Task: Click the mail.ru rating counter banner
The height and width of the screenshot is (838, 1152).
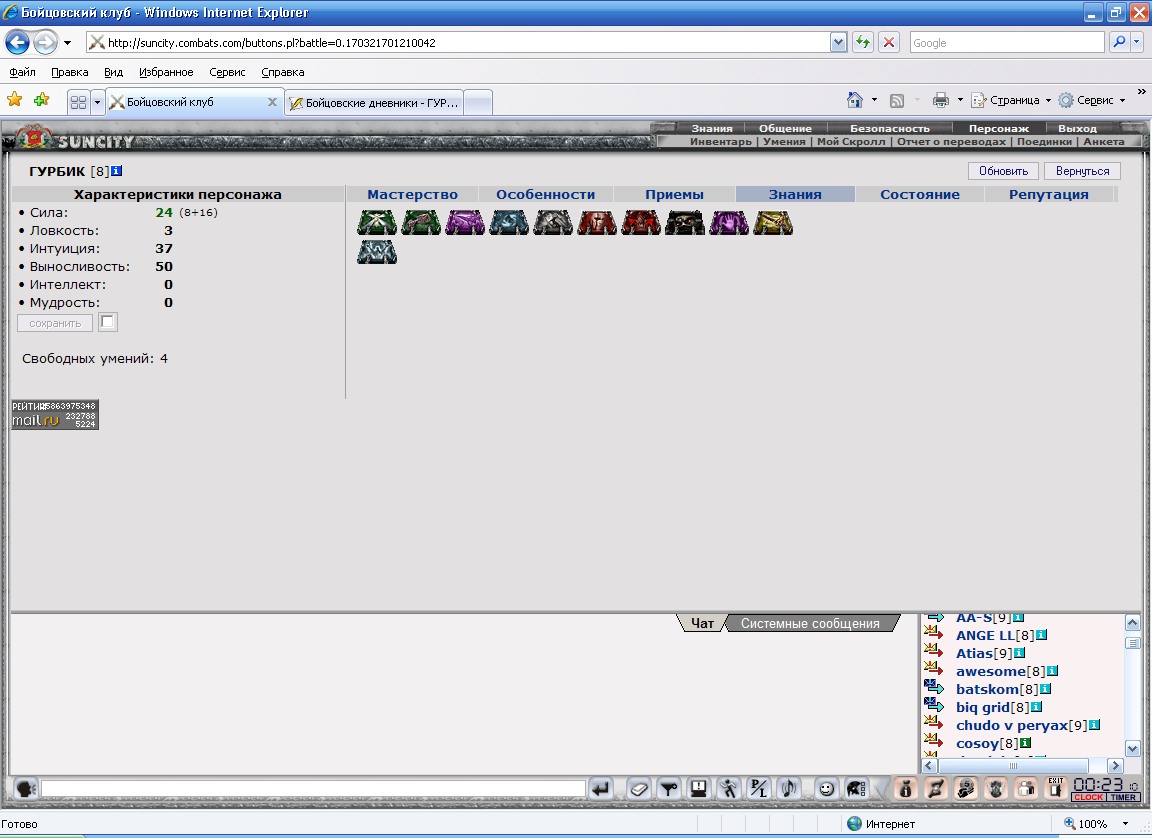Action: tap(55, 414)
